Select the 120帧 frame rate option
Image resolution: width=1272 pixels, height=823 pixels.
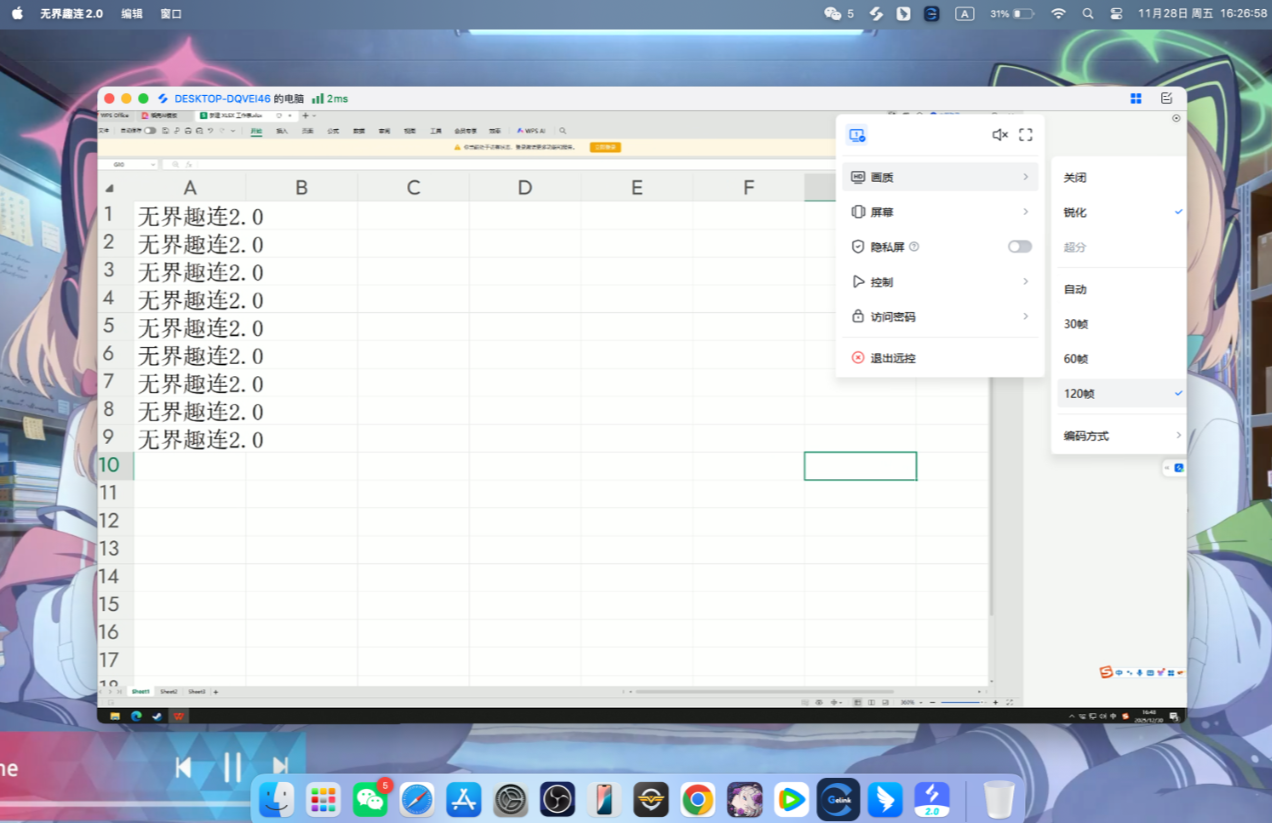(1079, 394)
